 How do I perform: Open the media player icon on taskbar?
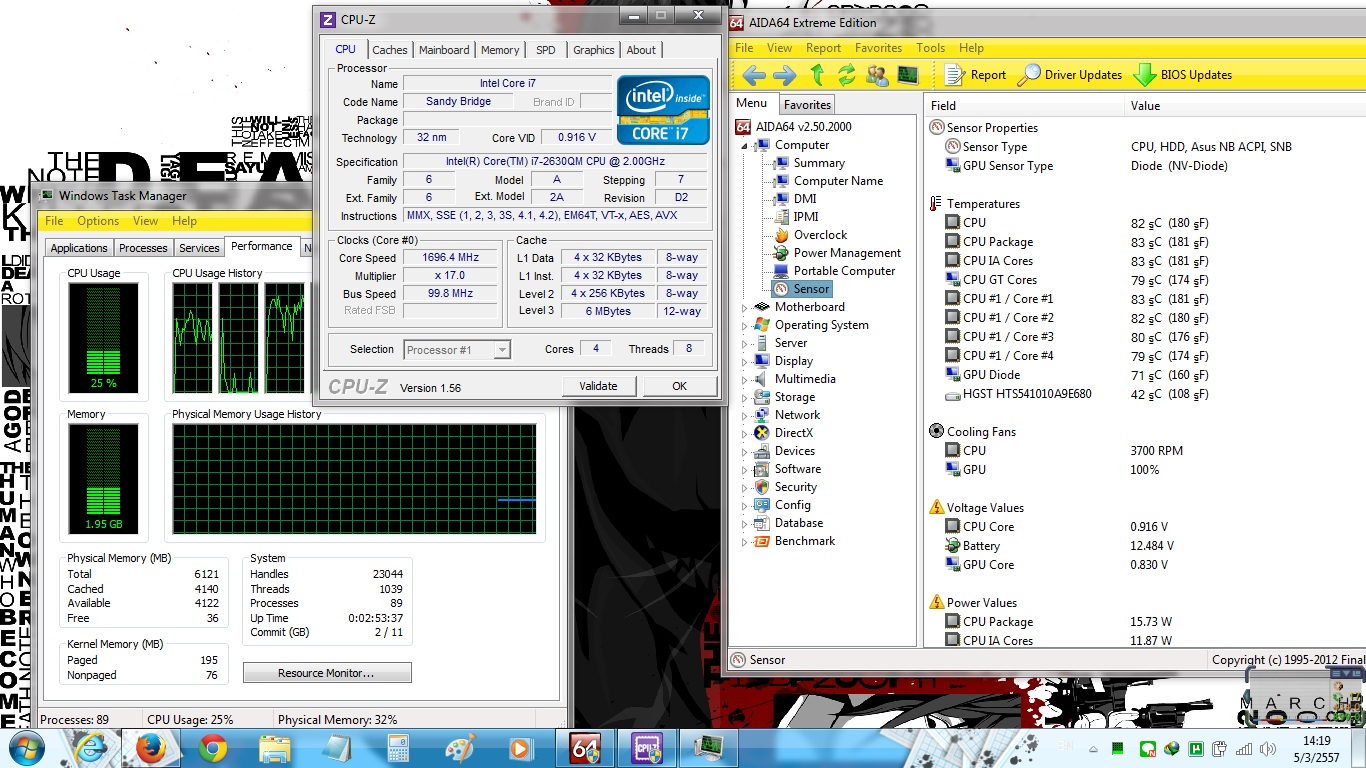pyautogui.click(x=520, y=748)
